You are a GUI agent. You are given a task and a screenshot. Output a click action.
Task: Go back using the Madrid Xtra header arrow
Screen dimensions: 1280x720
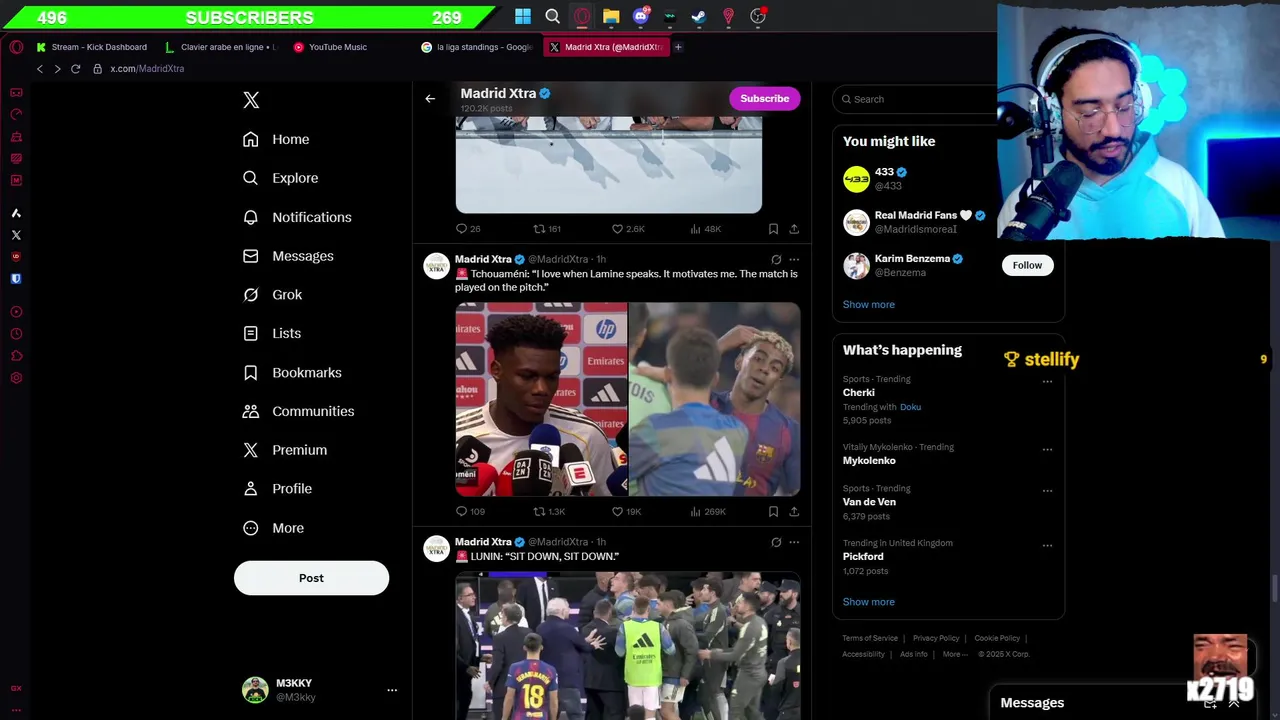tap(430, 98)
